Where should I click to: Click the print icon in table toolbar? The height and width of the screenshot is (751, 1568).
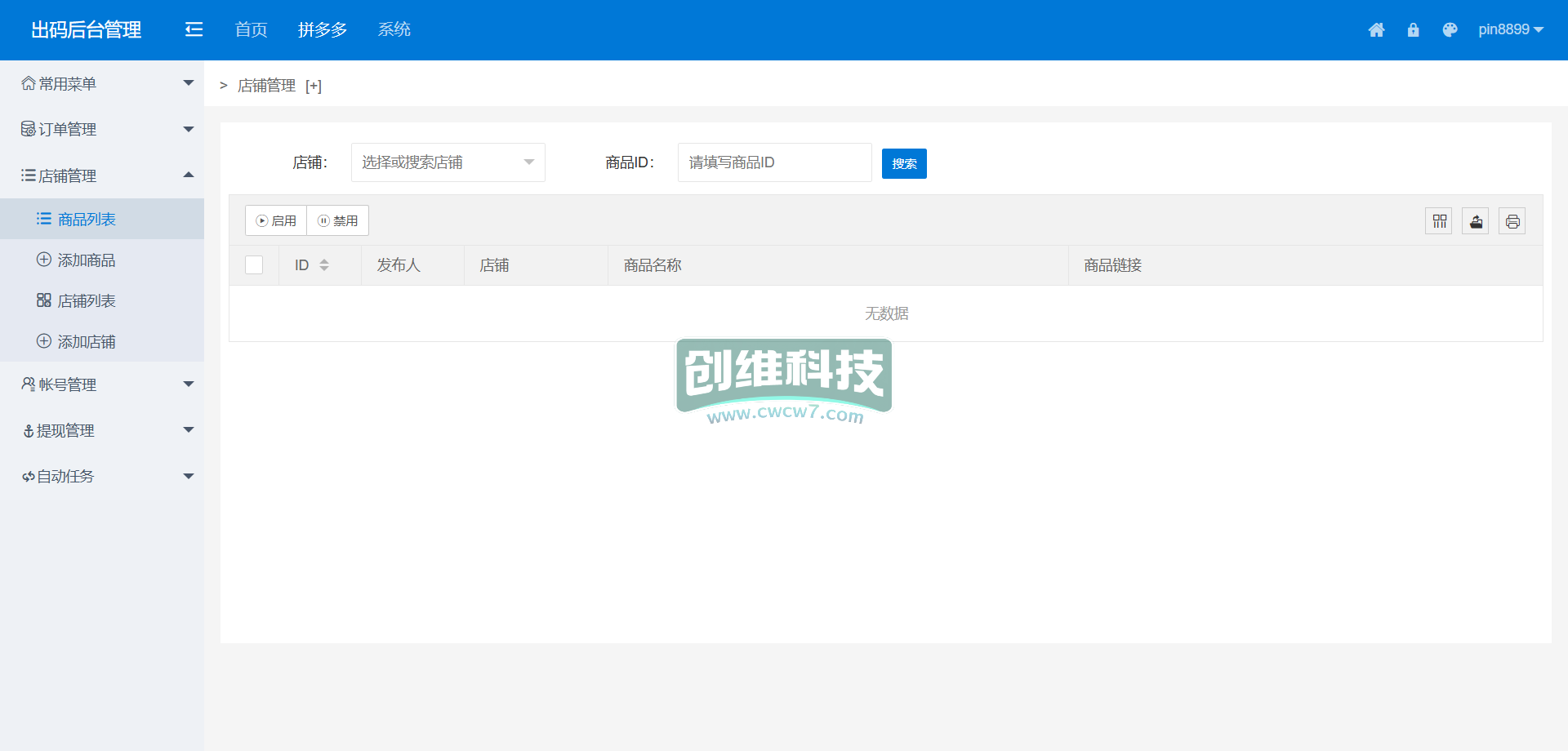click(1512, 221)
